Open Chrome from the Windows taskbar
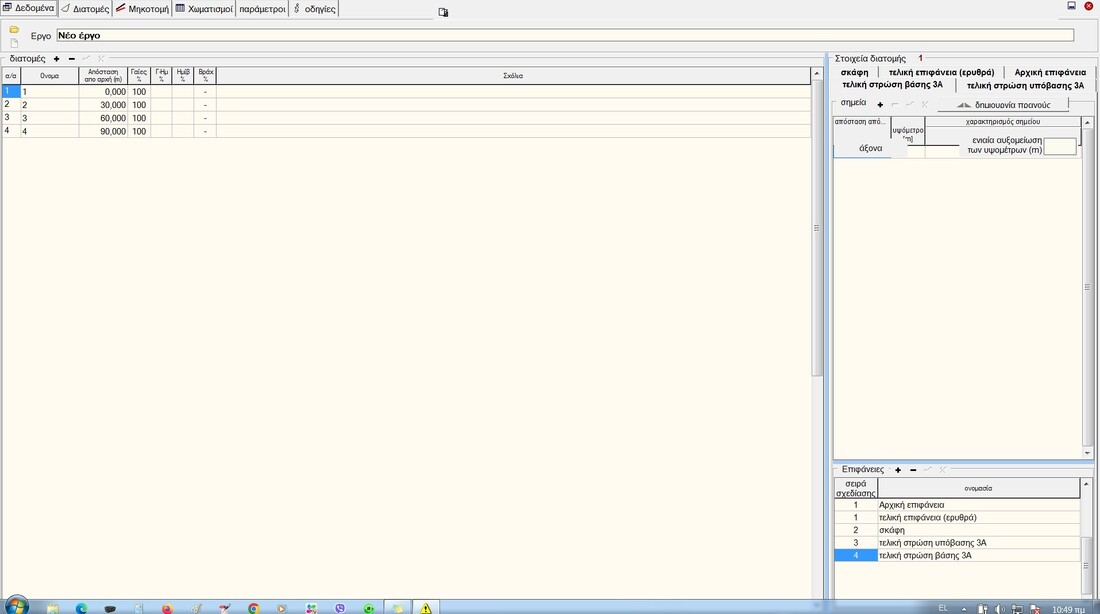1100x614 pixels. coord(254,607)
